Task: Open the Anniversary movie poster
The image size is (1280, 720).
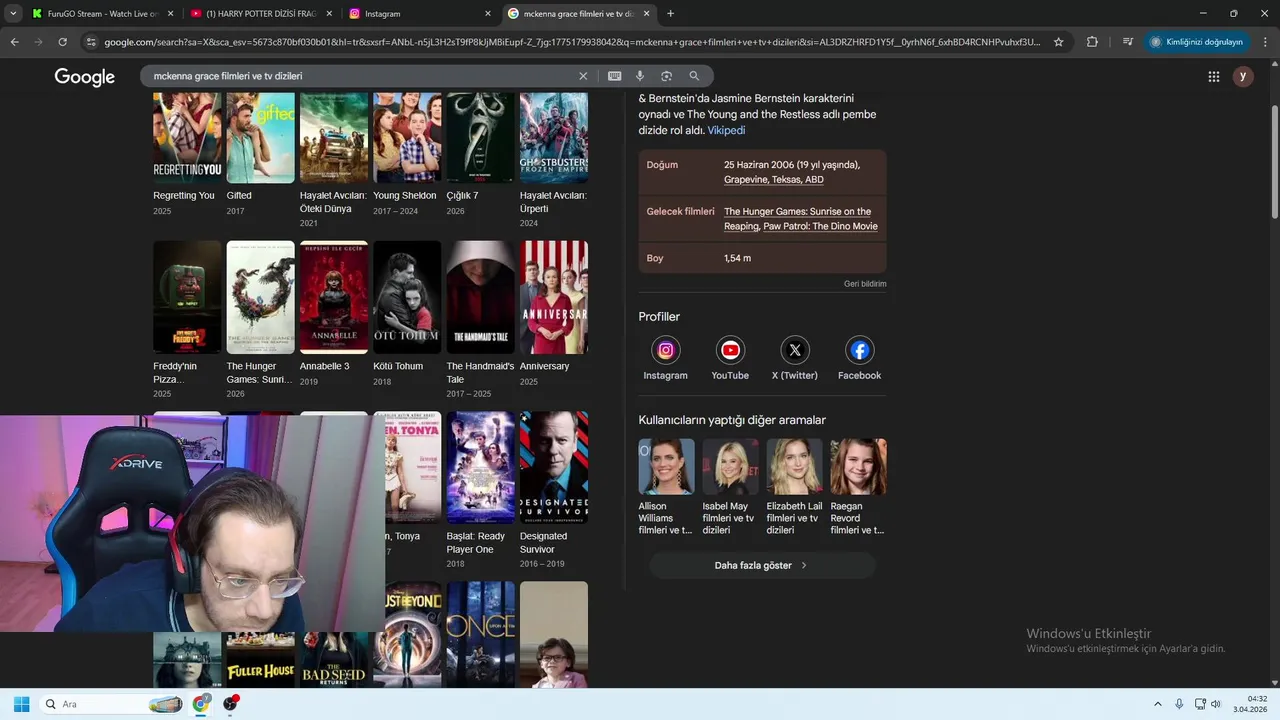Action: point(553,297)
